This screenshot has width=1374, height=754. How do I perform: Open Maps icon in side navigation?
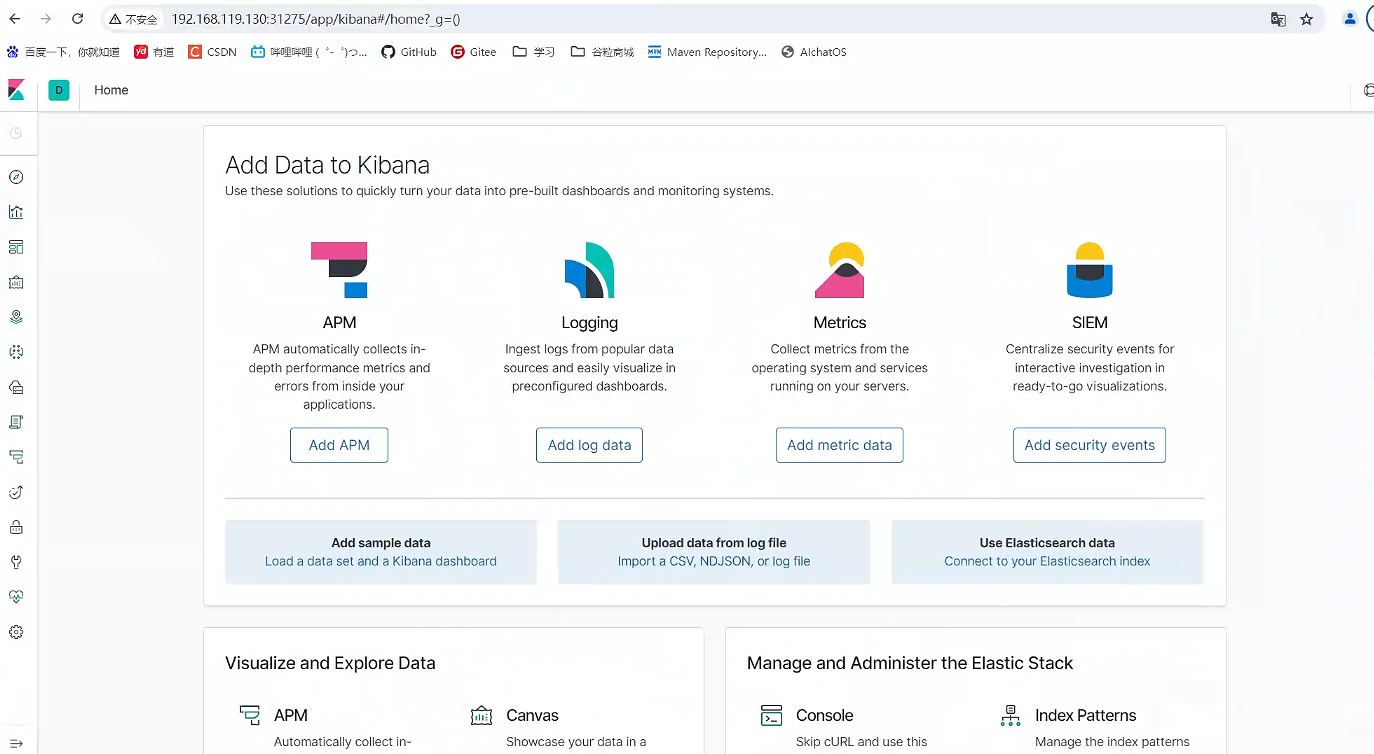16,317
